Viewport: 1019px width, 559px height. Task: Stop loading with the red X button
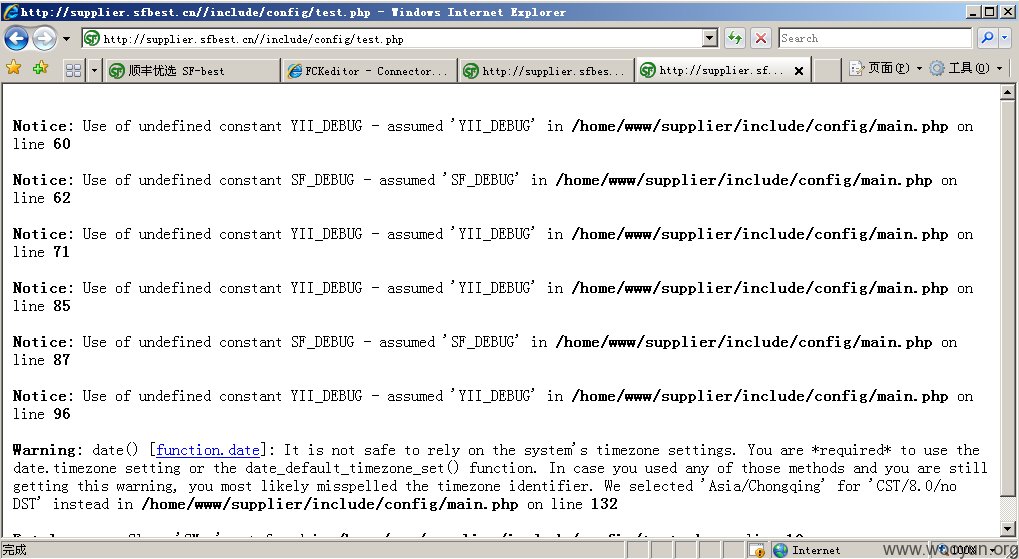pyautogui.click(x=760, y=38)
